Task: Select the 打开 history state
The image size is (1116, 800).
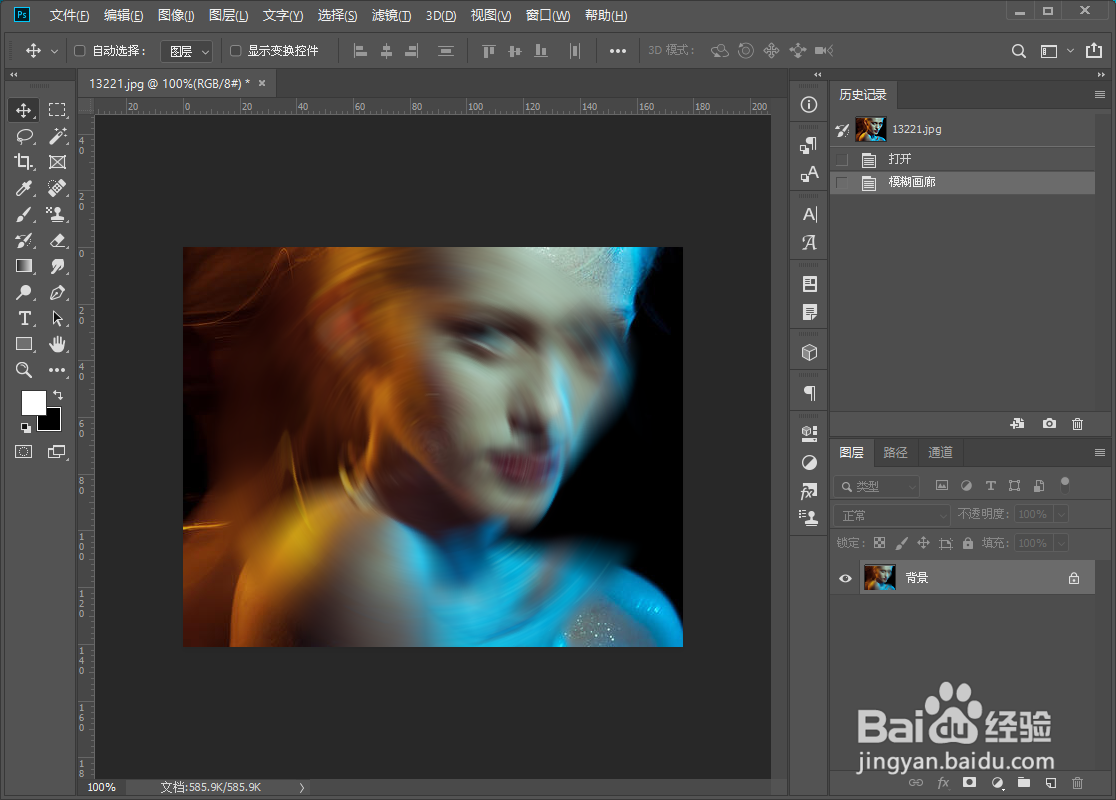Action: [962, 159]
